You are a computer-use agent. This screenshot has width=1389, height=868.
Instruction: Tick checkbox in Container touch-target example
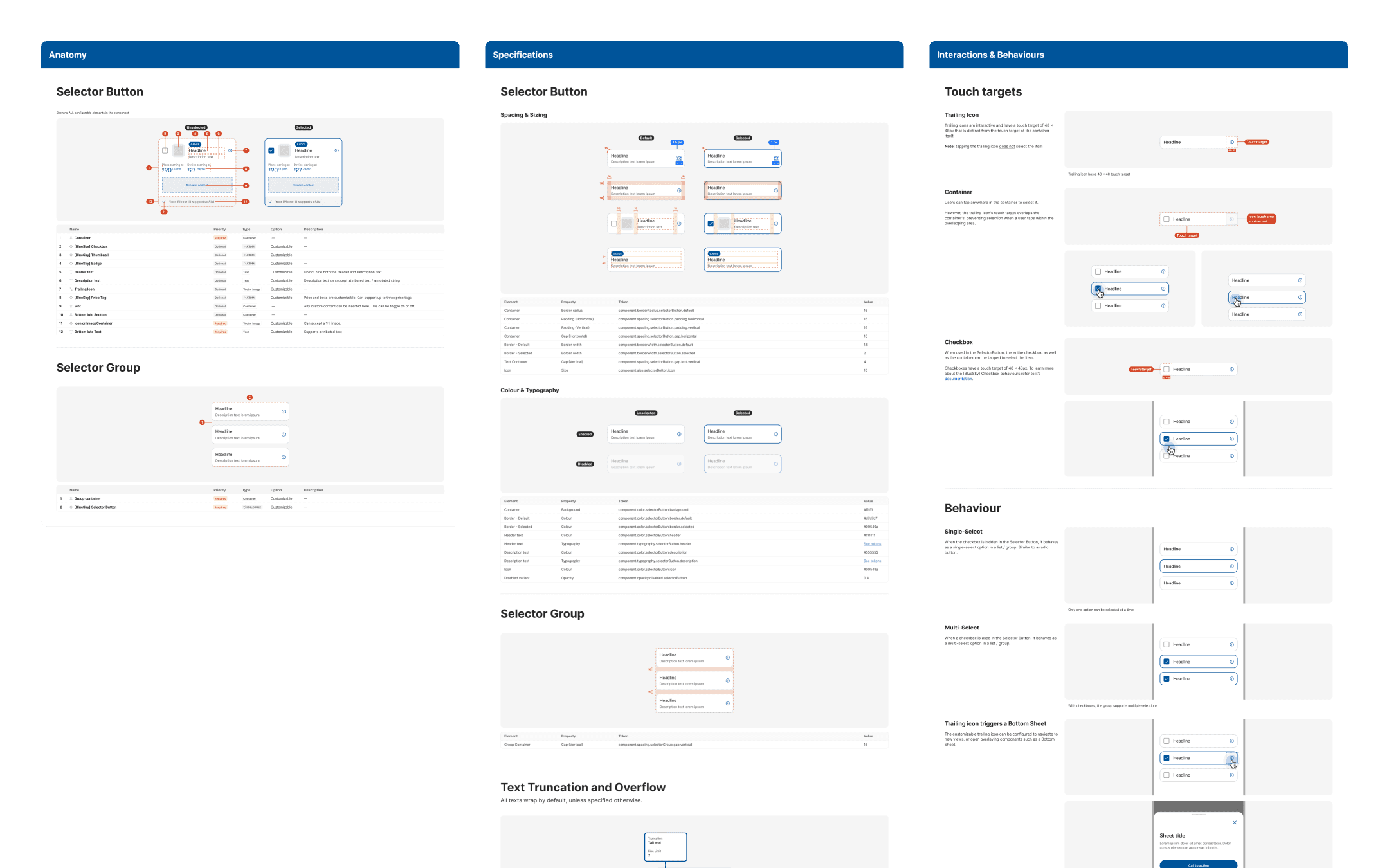[1167, 219]
